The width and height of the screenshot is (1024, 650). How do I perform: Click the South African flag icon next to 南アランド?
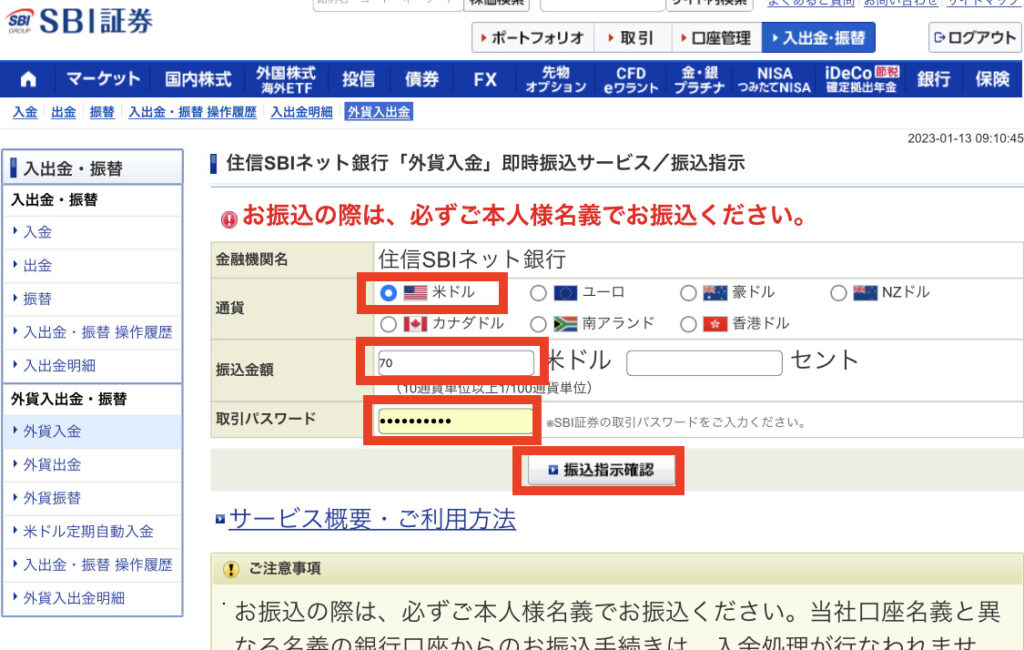(566, 323)
